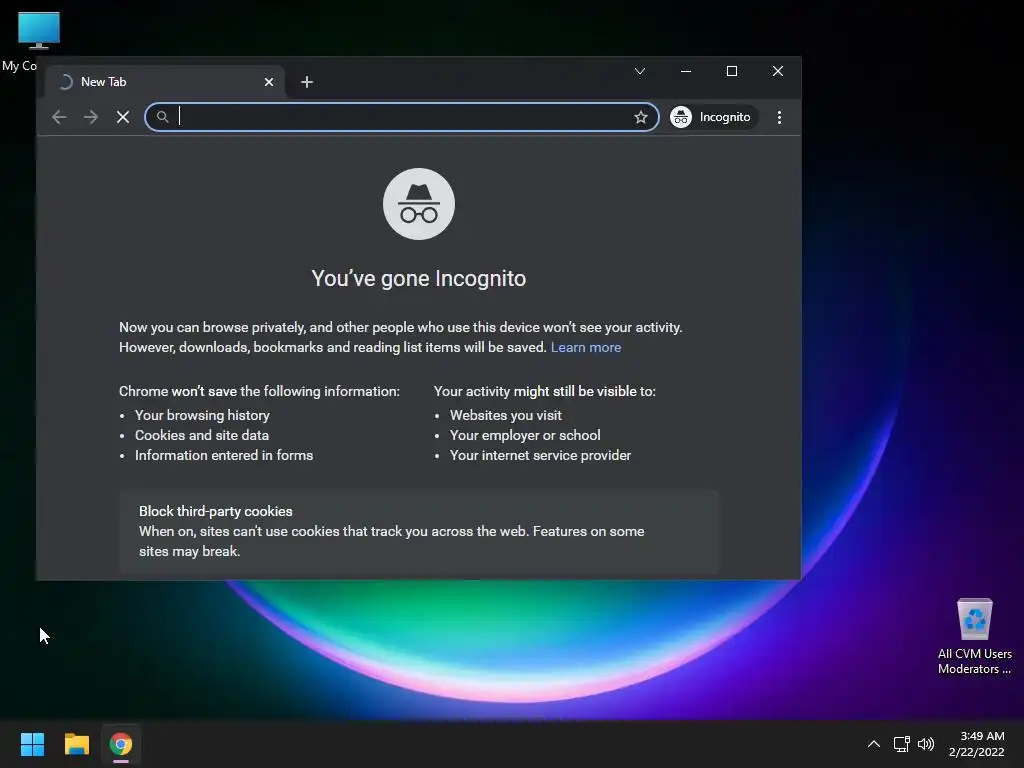
Task: Click the Your browsing history text
Action: tap(202, 415)
